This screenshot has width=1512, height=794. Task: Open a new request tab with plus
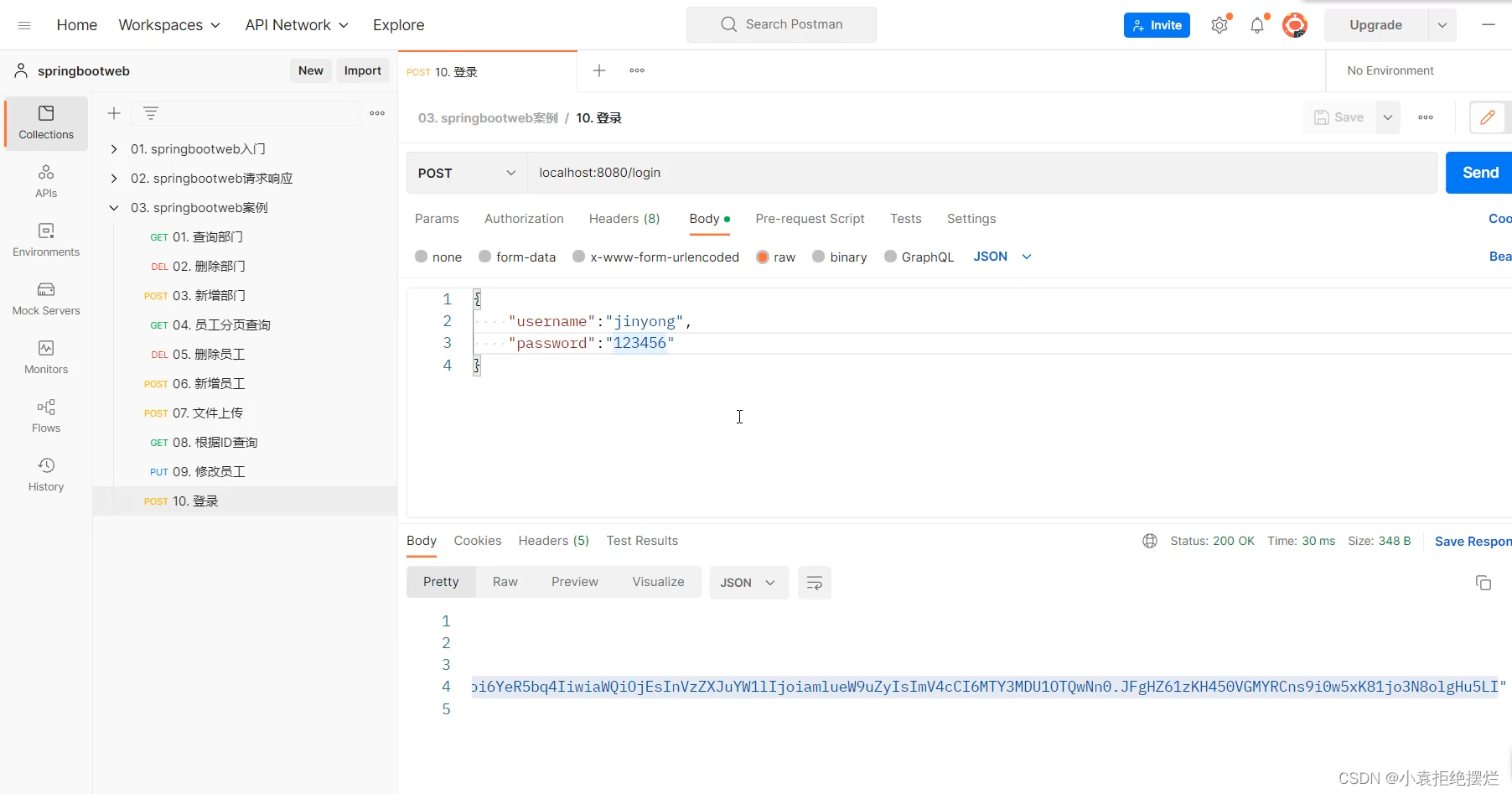tap(599, 70)
